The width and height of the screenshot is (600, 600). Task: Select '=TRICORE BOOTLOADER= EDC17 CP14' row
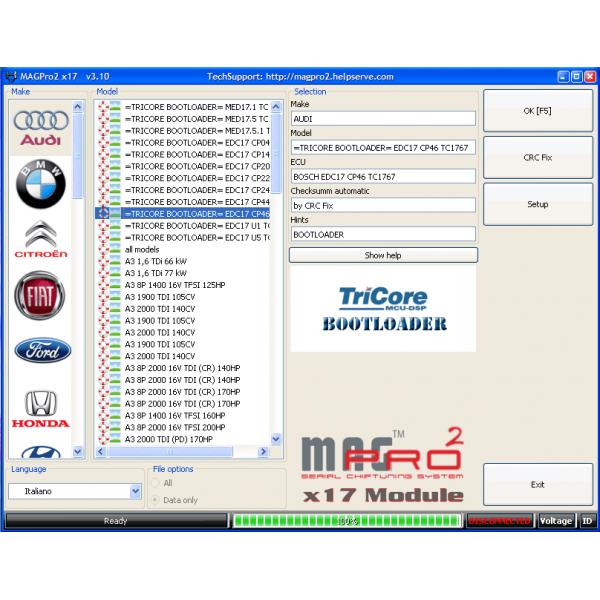point(196,155)
